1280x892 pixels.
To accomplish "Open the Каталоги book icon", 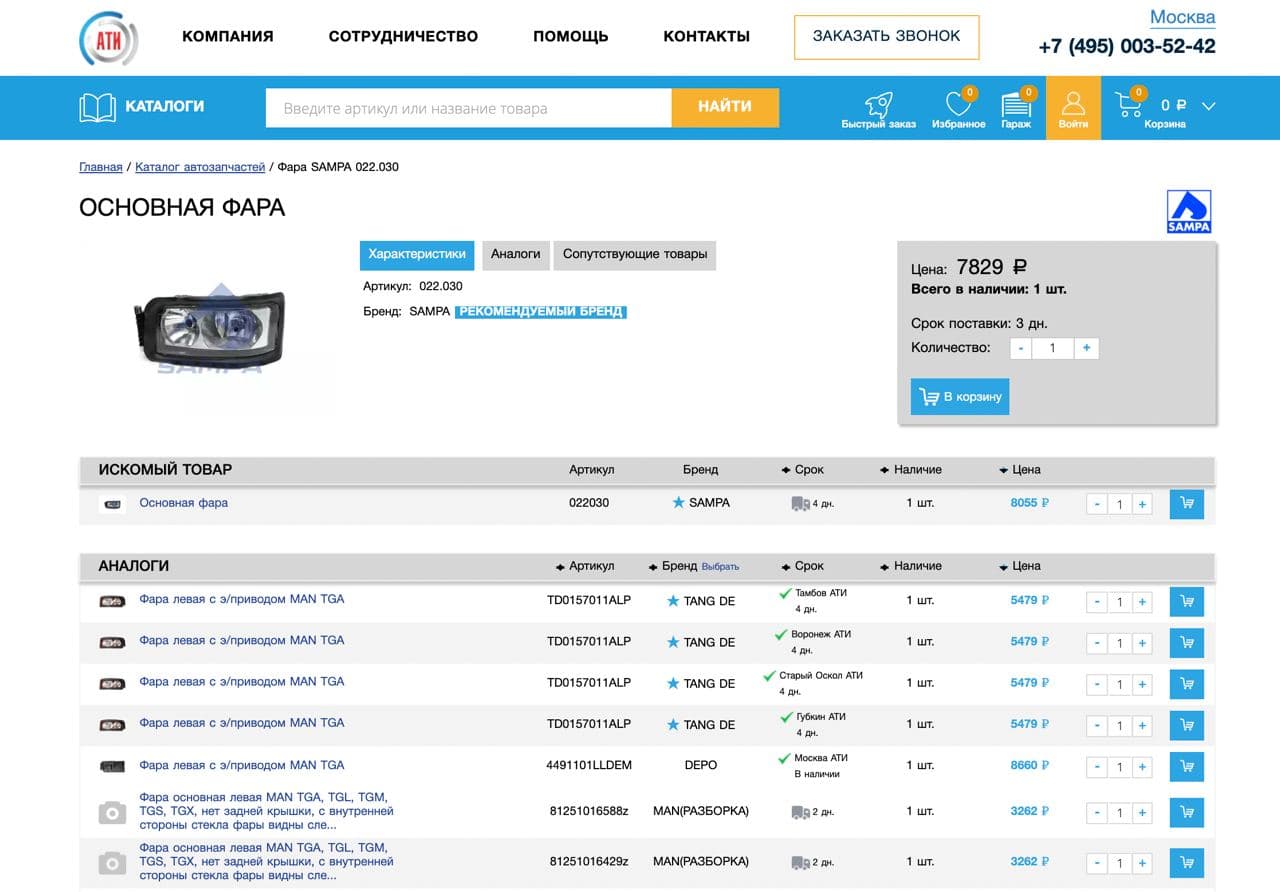I will [97, 107].
